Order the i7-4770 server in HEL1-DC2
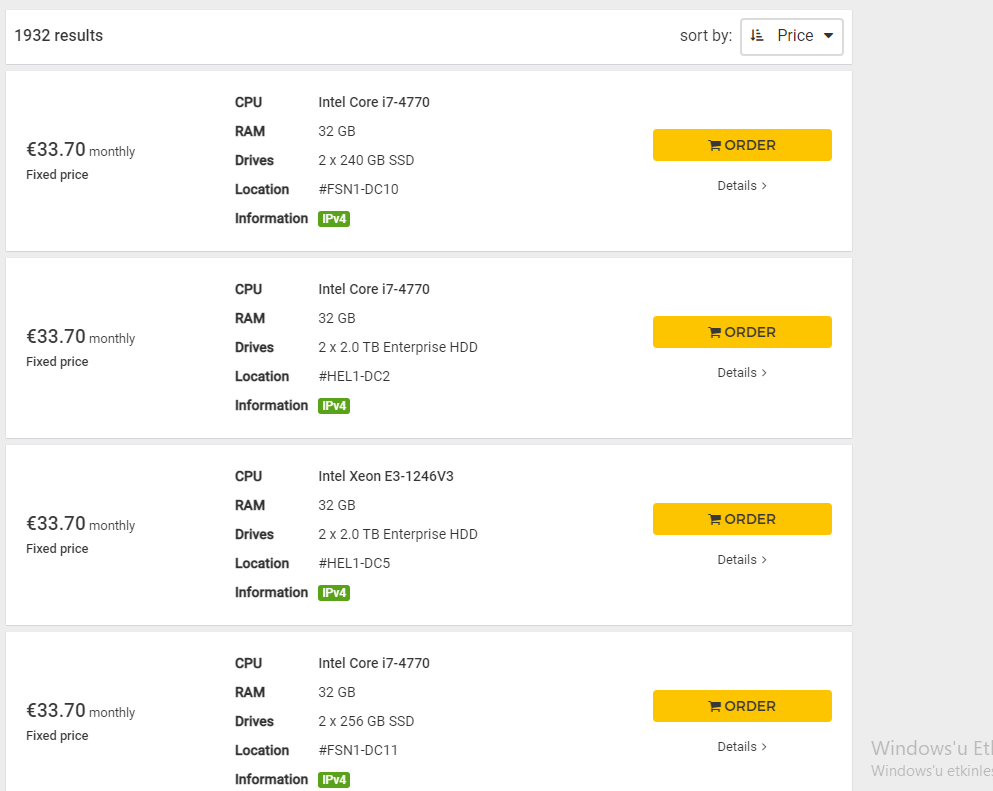The image size is (993, 791). tap(742, 332)
